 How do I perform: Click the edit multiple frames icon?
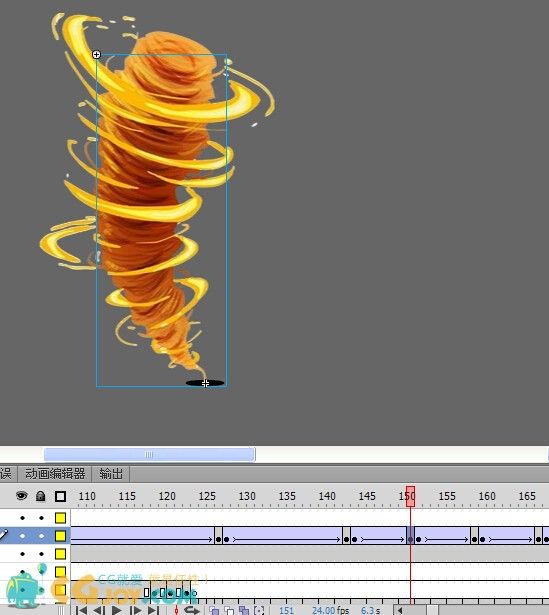pyautogui.click(x=244, y=610)
